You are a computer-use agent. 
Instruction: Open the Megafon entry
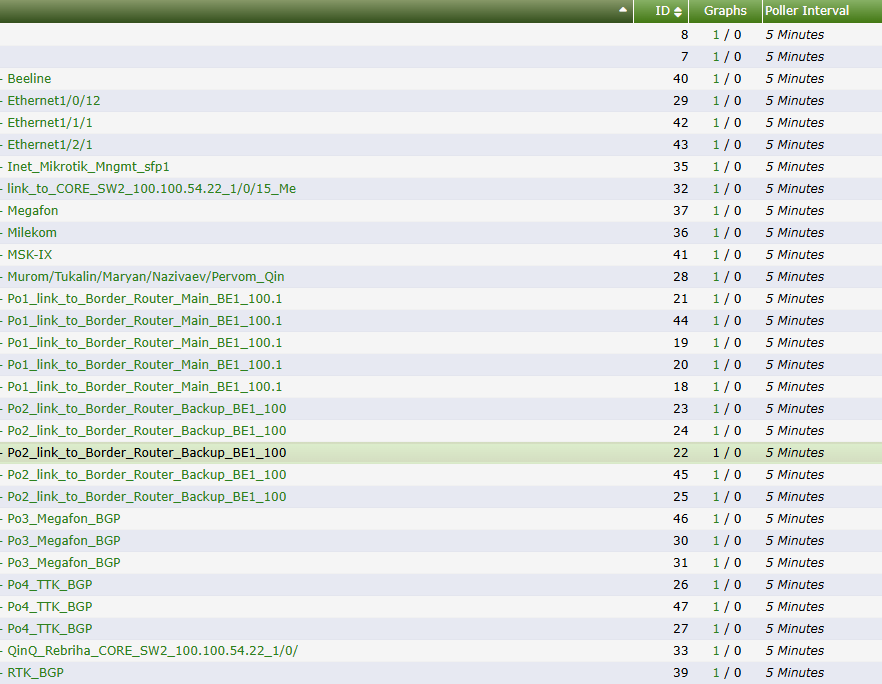tap(33, 211)
